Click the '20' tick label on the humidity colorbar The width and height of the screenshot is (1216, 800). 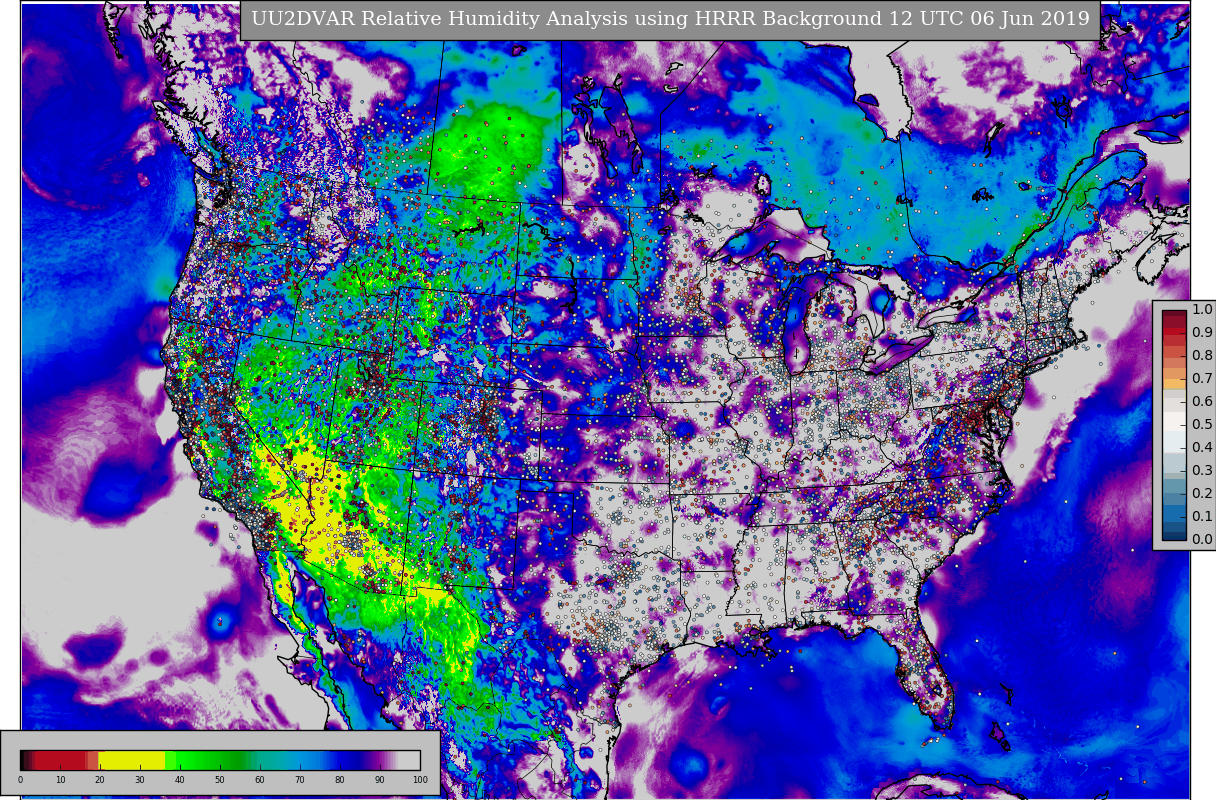coord(100,779)
